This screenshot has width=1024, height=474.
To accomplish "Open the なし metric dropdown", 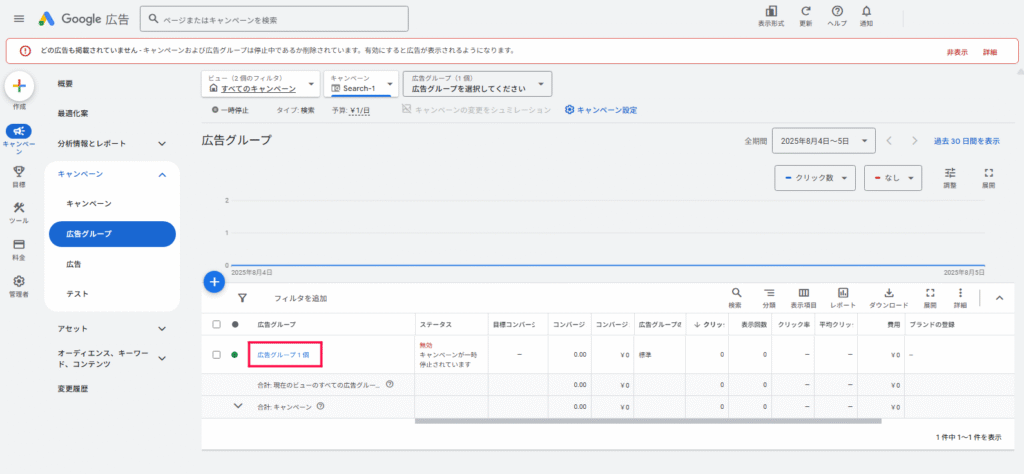I will (893, 178).
